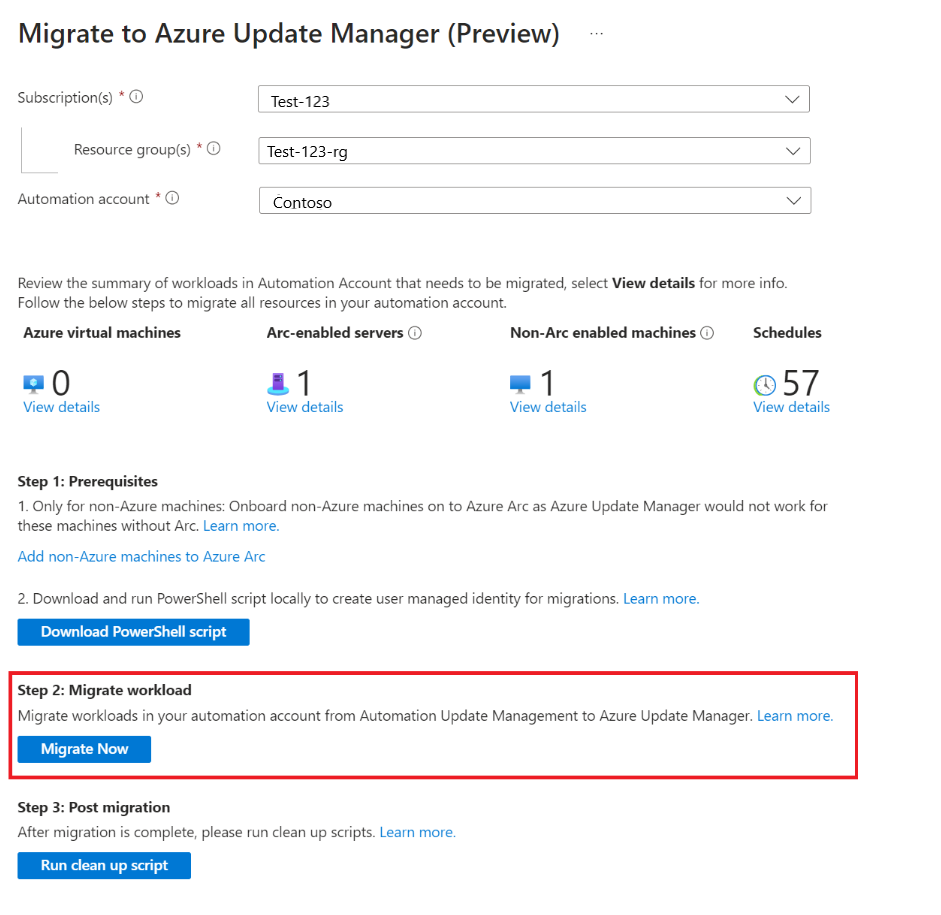The height and width of the screenshot is (915, 941).
Task: Click View details under Schedules
Action: [790, 407]
